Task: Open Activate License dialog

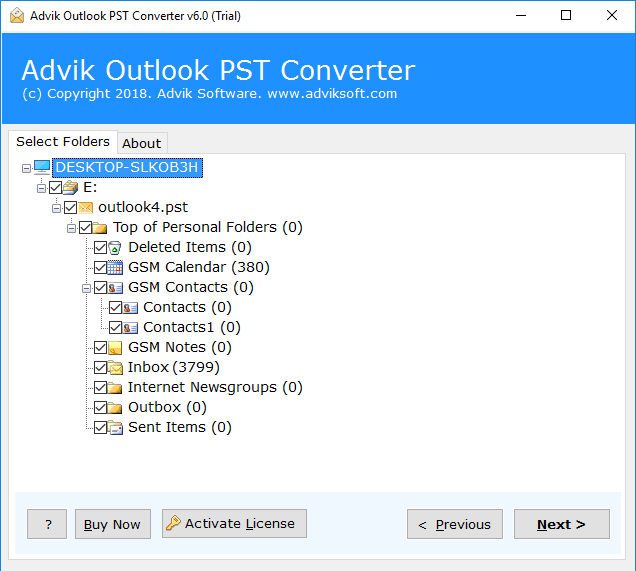Action: pyautogui.click(x=234, y=524)
